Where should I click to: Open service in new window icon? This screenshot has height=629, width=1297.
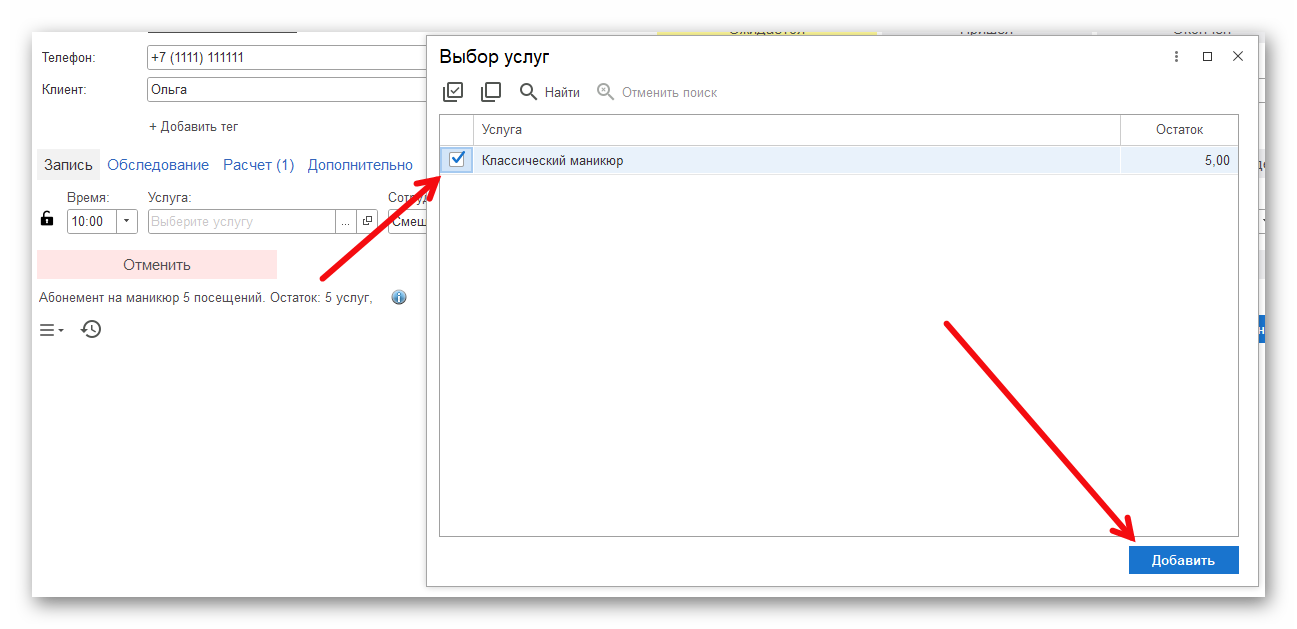click(367, 221)
